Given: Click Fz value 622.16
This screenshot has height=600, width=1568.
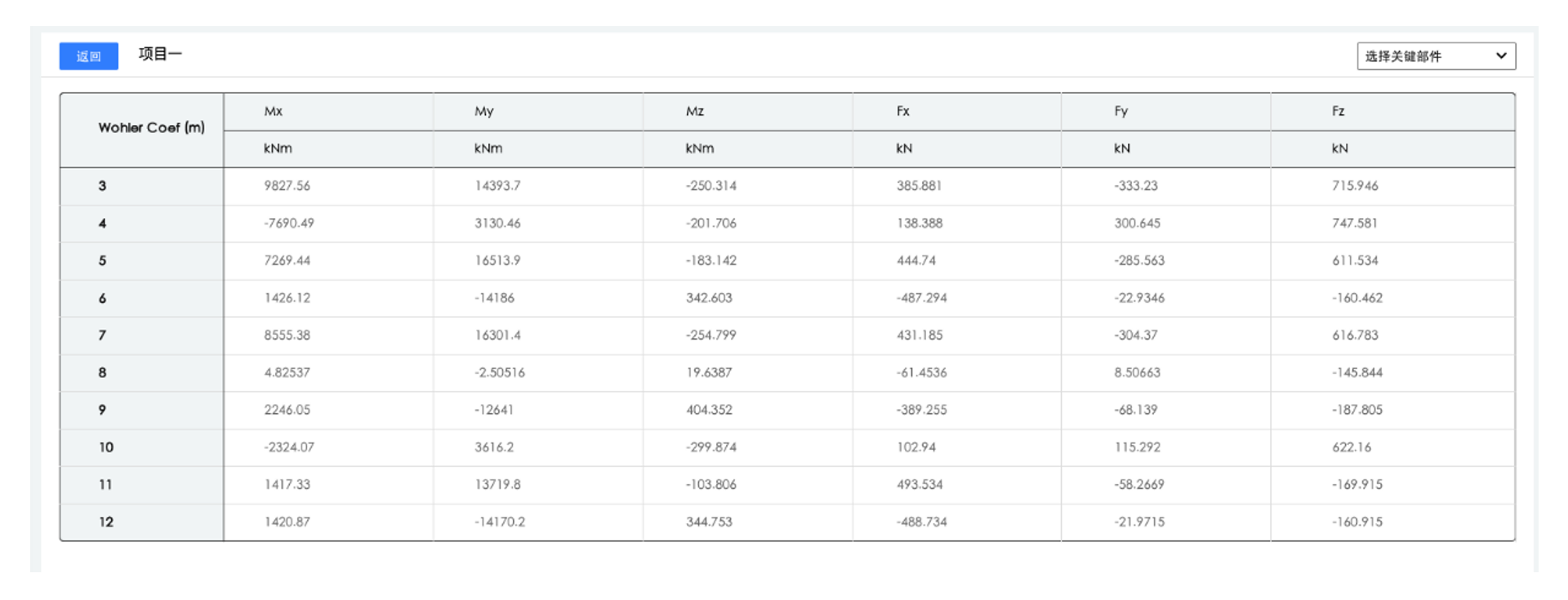Looking at the screenshot, I should tap(1352, 447).
